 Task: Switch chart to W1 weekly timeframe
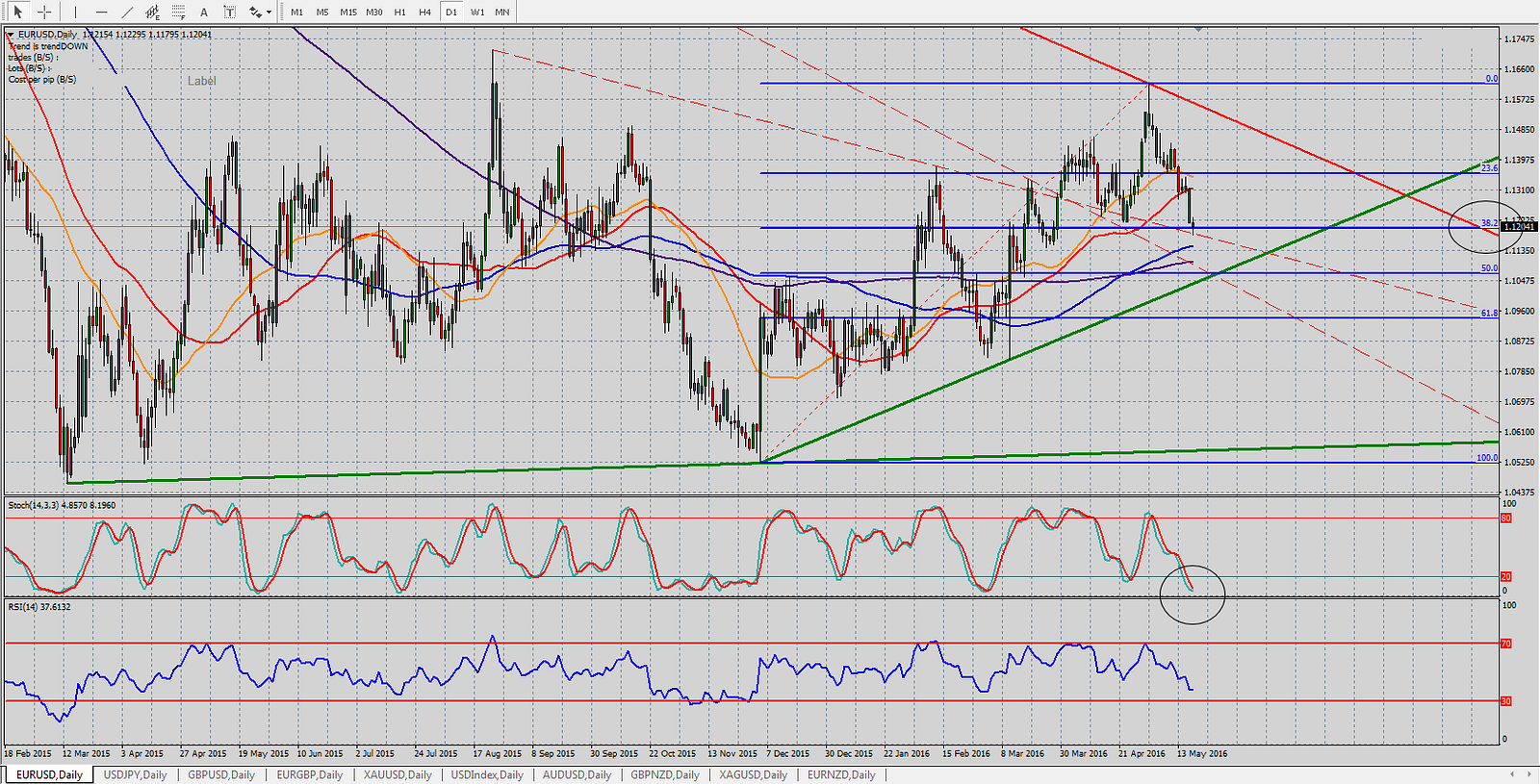coord(477,12)
